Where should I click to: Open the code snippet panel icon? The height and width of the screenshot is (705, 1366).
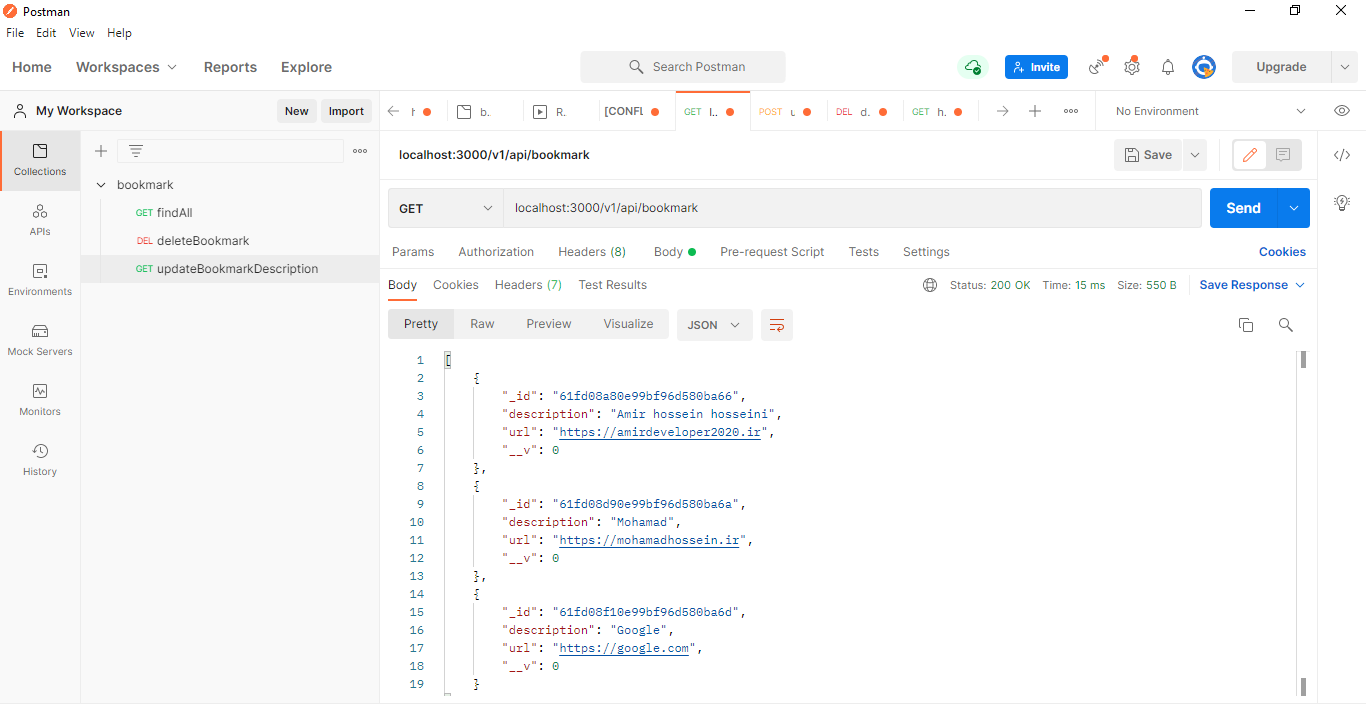click(x=1342, y=155)
